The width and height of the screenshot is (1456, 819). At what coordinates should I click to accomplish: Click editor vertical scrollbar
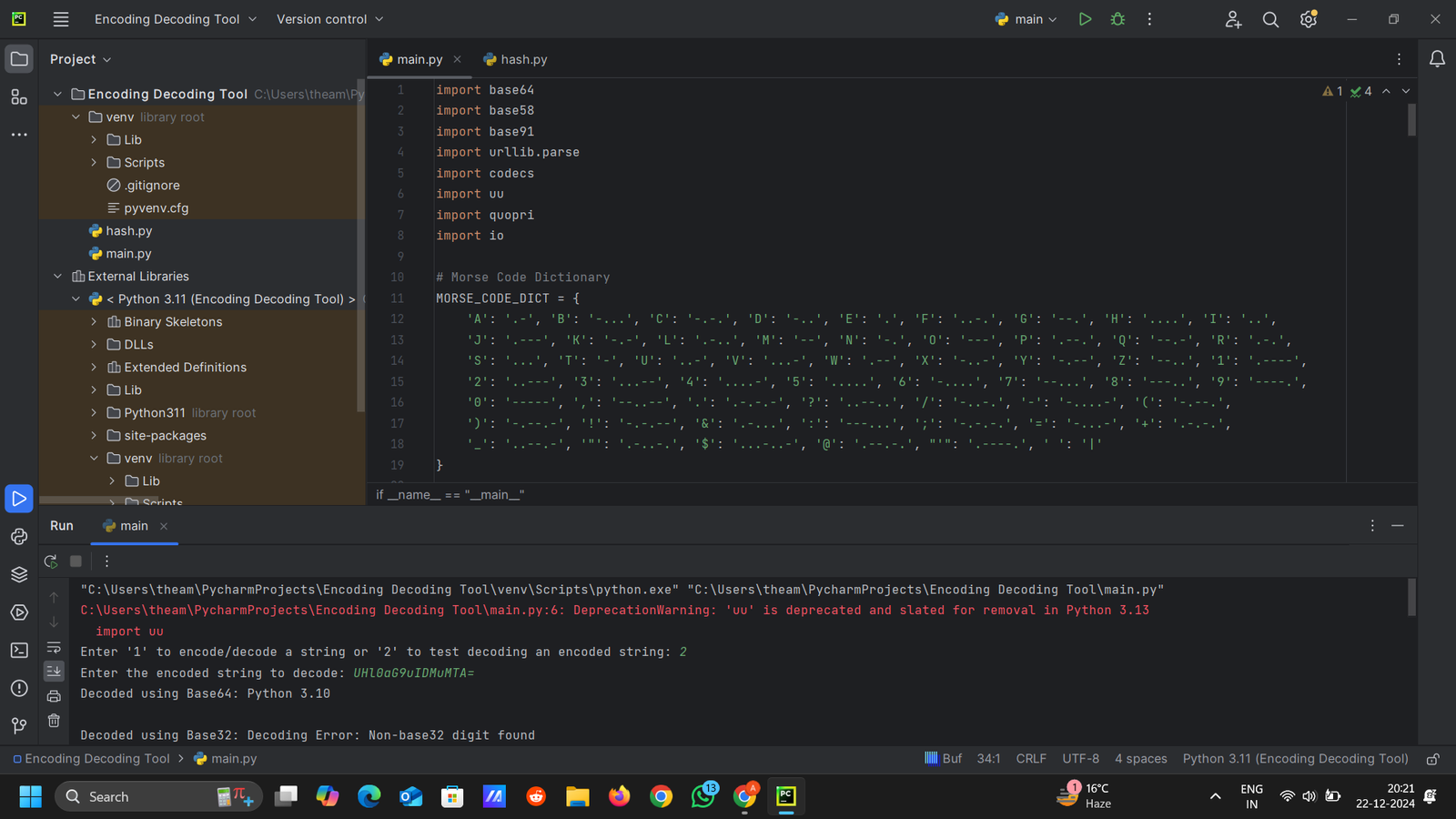1411,119
